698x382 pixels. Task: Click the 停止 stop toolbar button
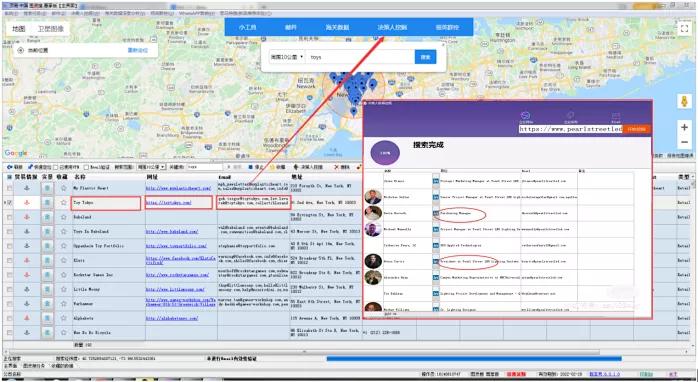[x=256, y=167]
